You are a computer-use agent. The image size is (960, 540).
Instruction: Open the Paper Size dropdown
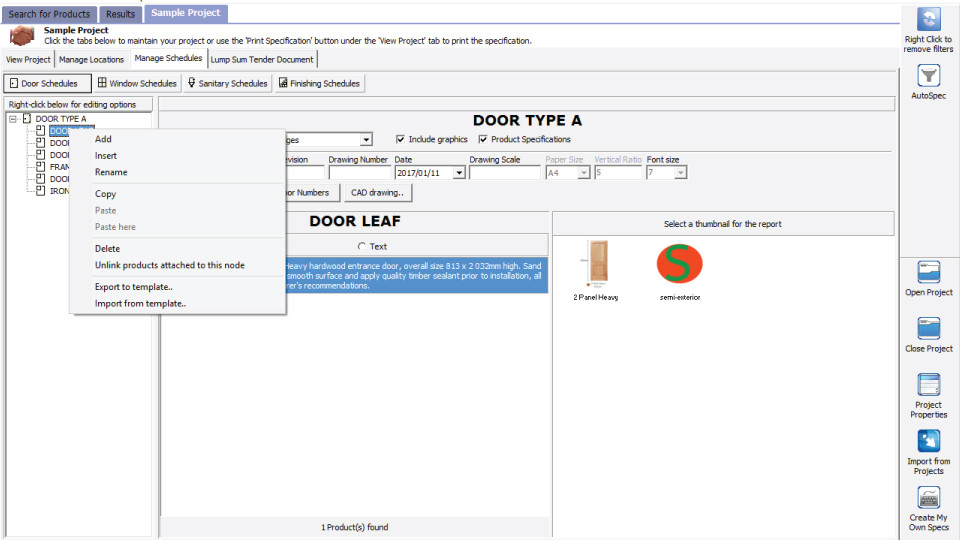pos(583,173)
